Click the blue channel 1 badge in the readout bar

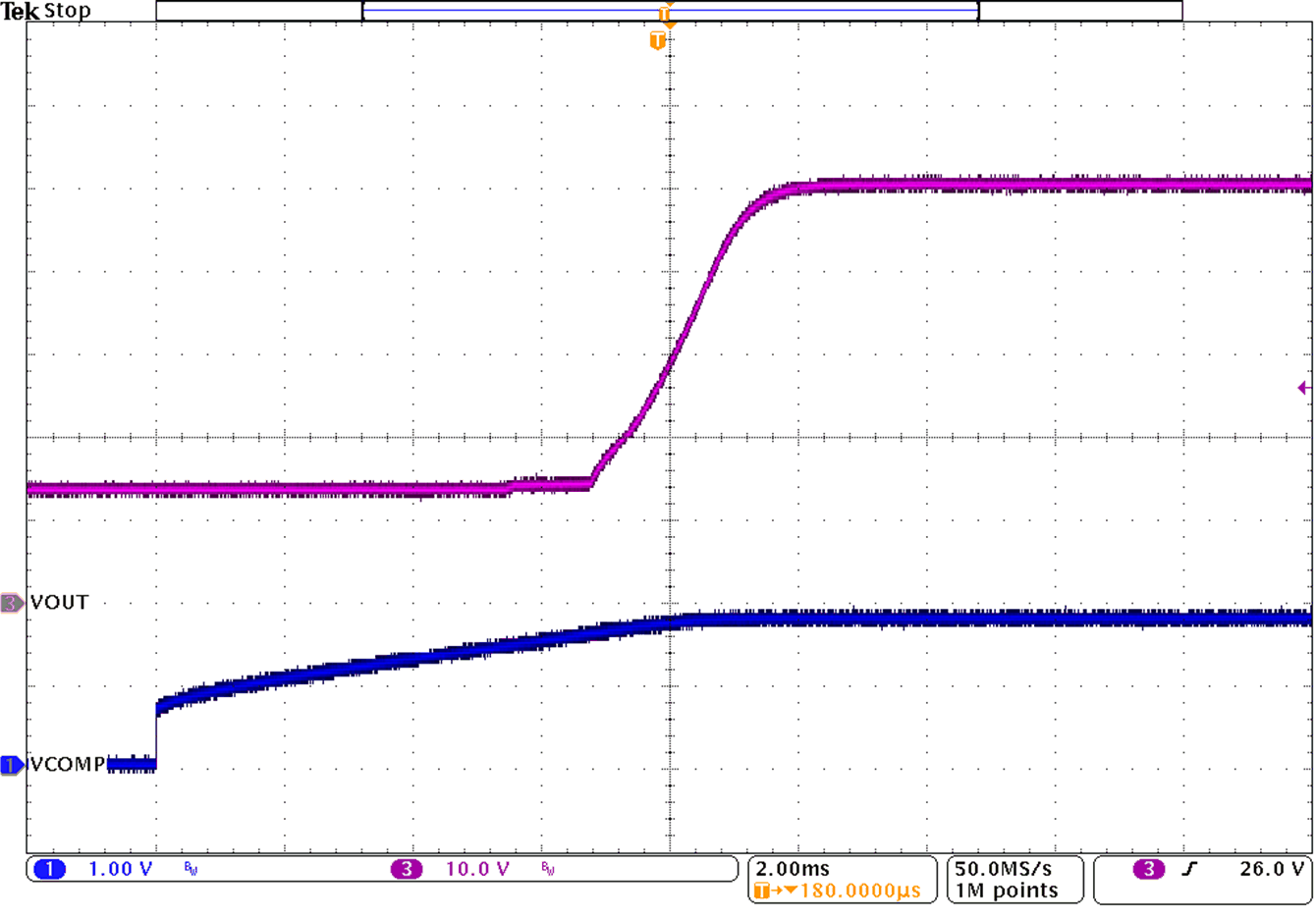click(50, 869)
